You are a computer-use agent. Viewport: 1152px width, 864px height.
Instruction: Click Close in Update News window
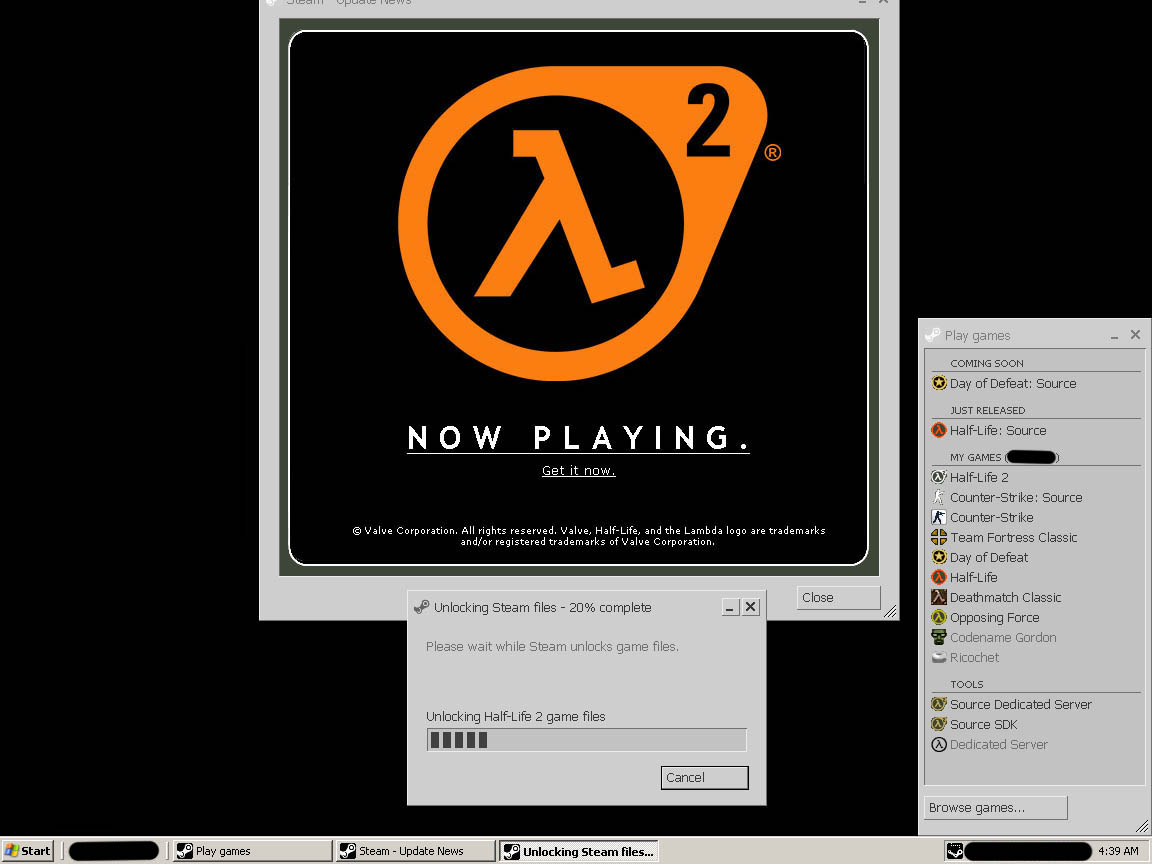point(838,597)
